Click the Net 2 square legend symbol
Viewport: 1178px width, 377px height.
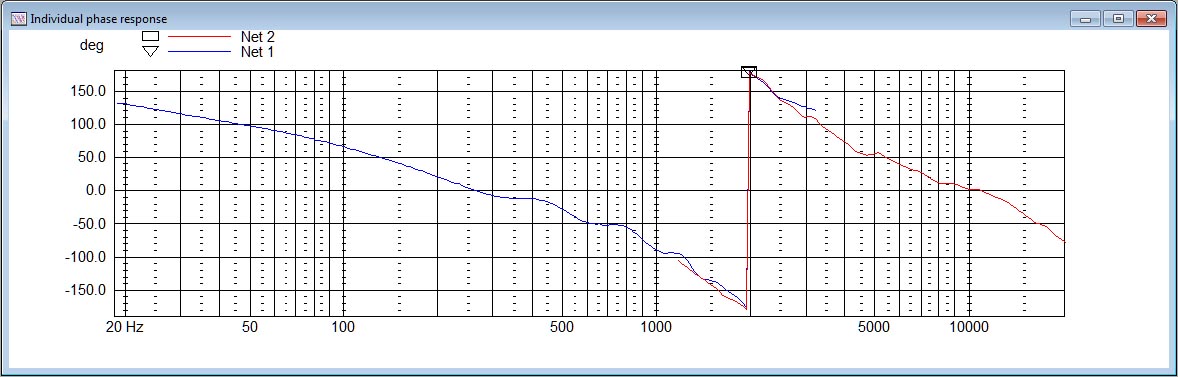pos(151,36)
